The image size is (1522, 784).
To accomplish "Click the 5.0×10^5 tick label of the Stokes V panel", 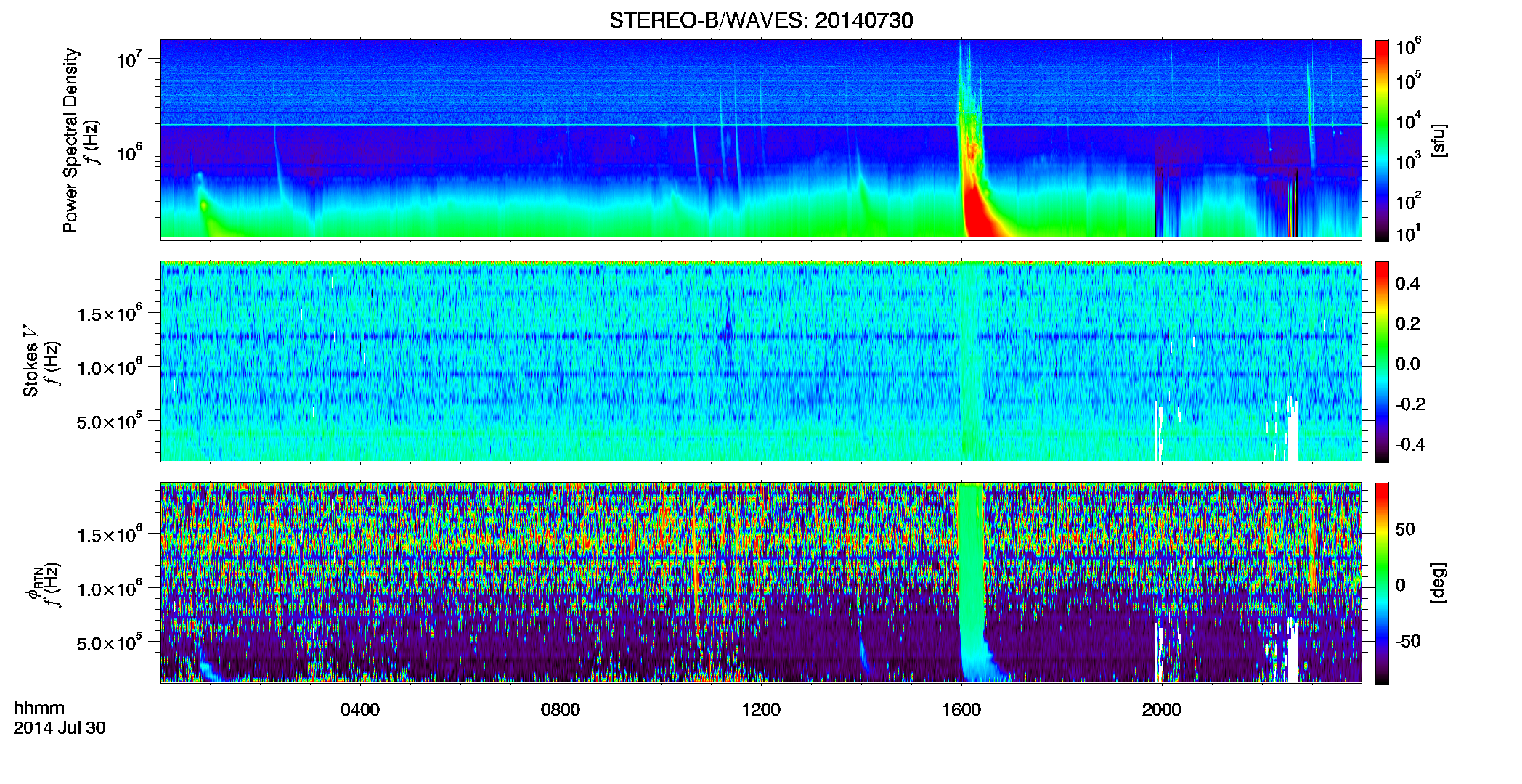I will point(110,421).
